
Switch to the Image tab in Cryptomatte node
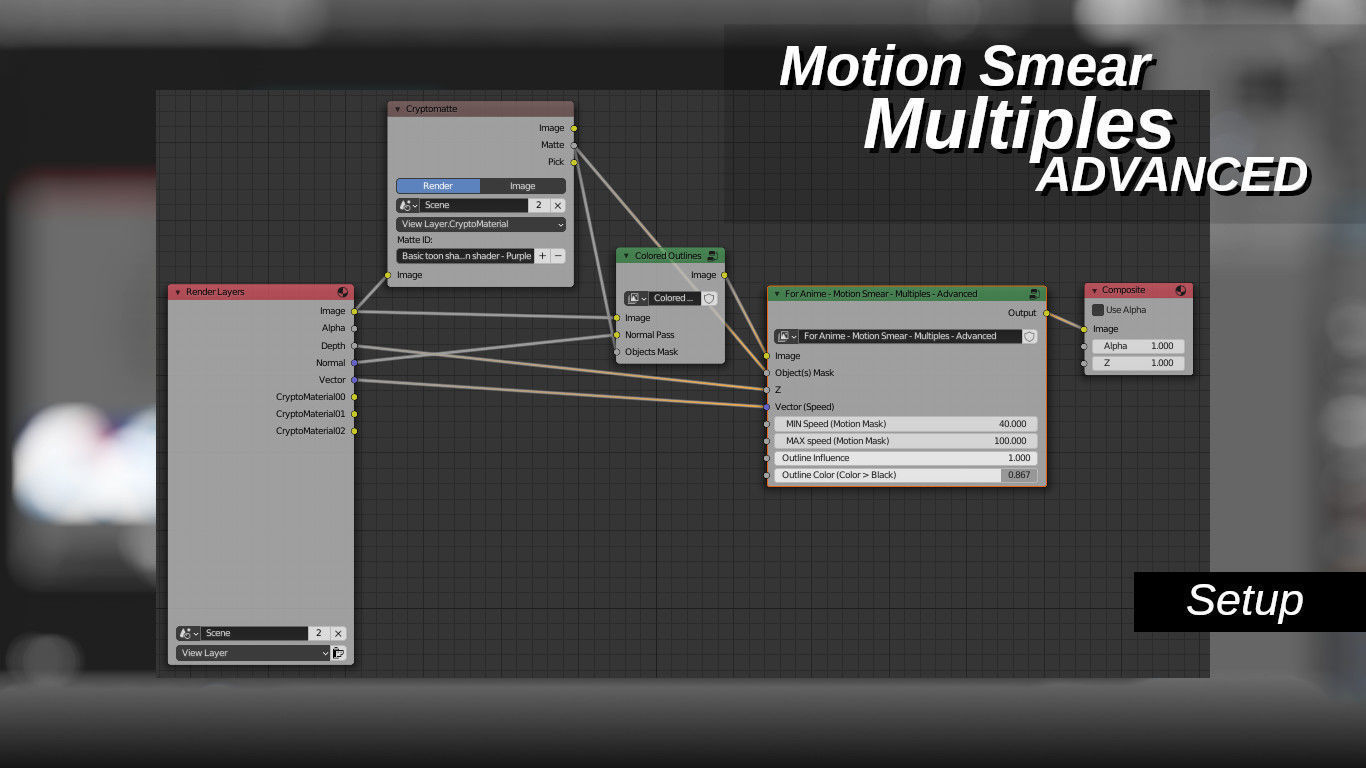coord(522,186)
